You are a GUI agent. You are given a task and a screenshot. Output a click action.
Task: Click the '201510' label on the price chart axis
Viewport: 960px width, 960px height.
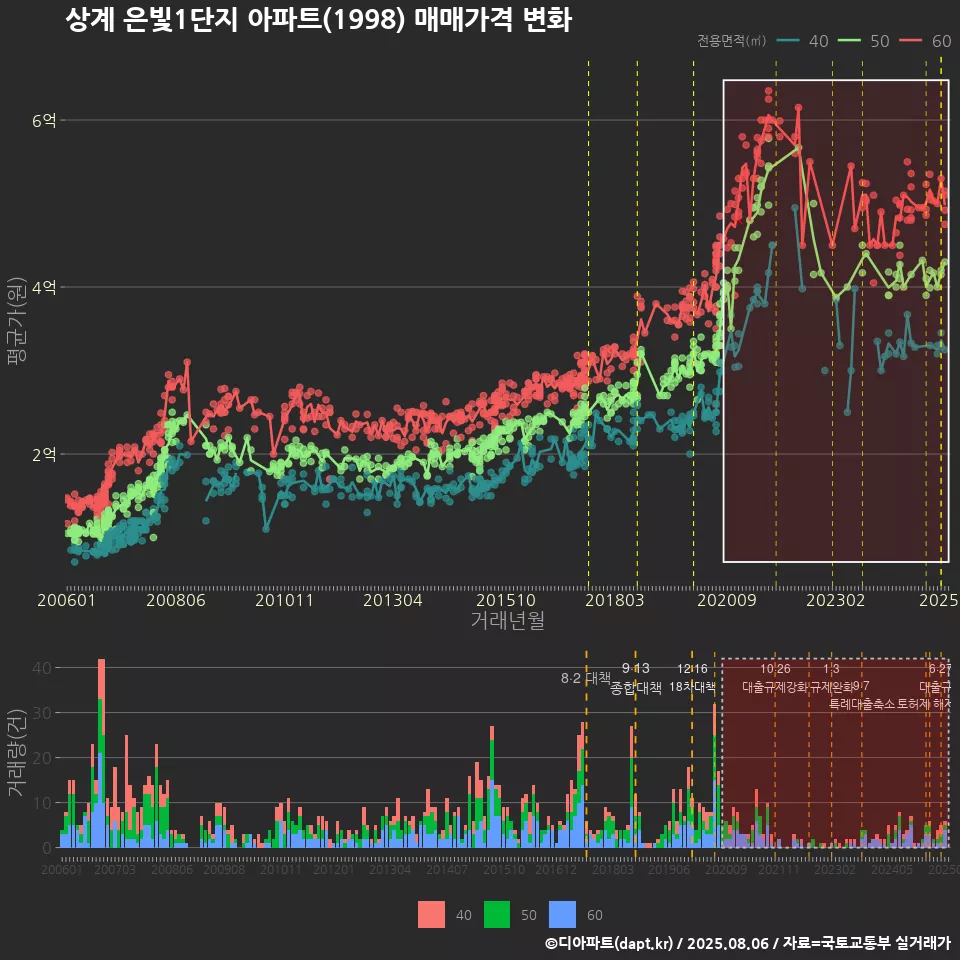tap(506, 600)
